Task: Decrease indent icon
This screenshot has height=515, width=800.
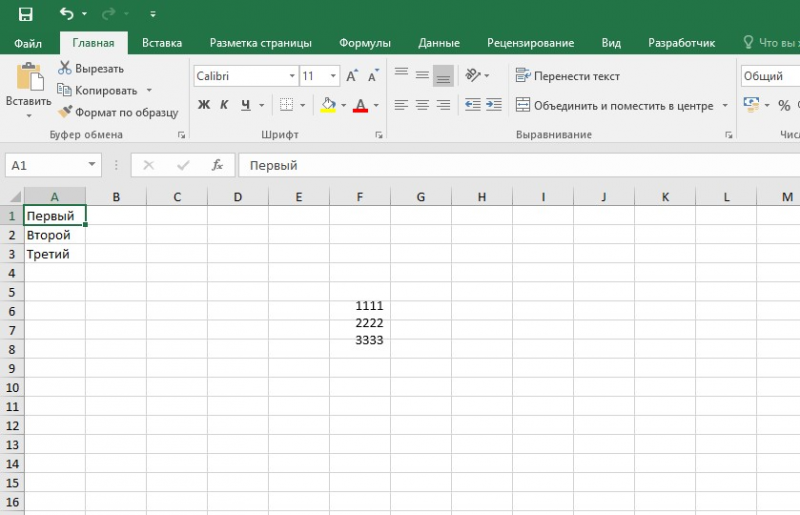Action: pyautogui.click(x=472, y=105)
